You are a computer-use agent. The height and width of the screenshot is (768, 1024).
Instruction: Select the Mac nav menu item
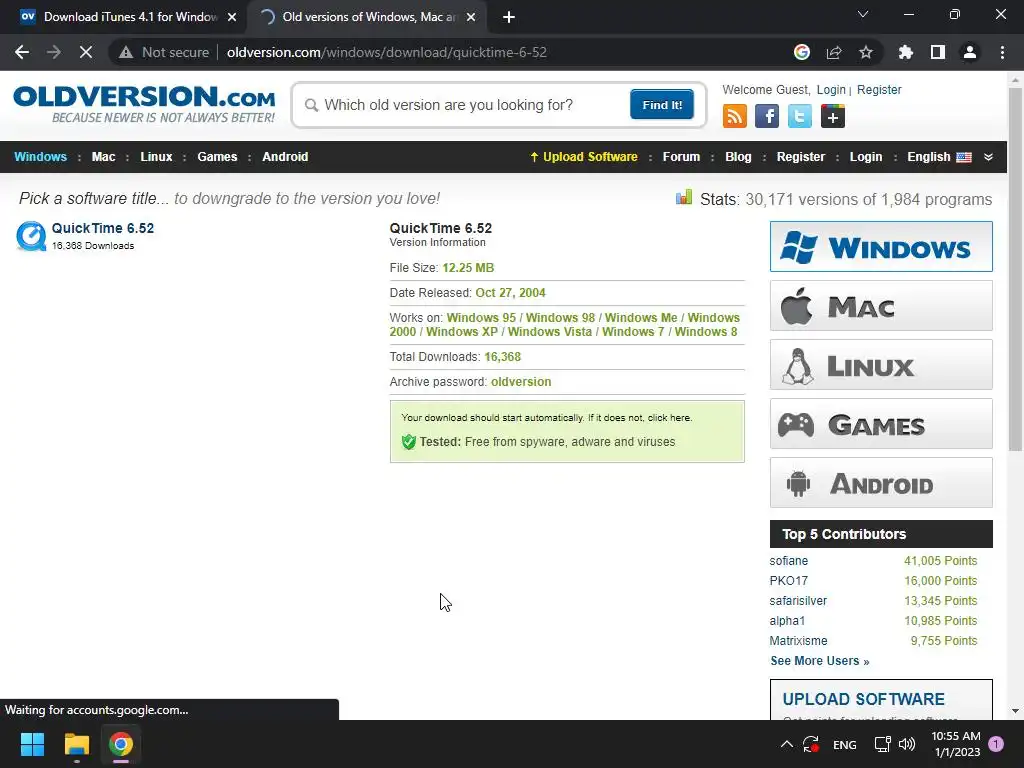[103, 157]
